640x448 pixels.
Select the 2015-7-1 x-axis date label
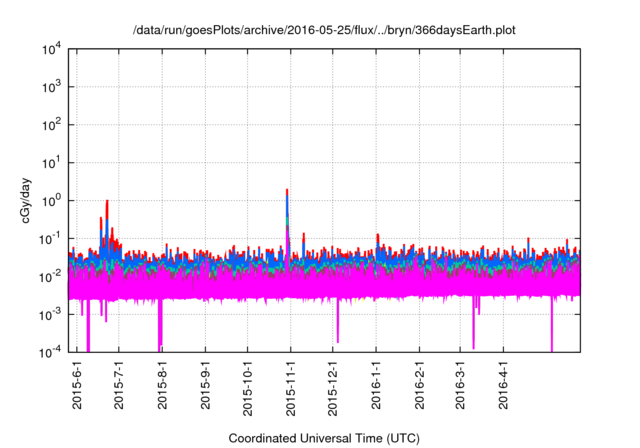coord(120,386)
